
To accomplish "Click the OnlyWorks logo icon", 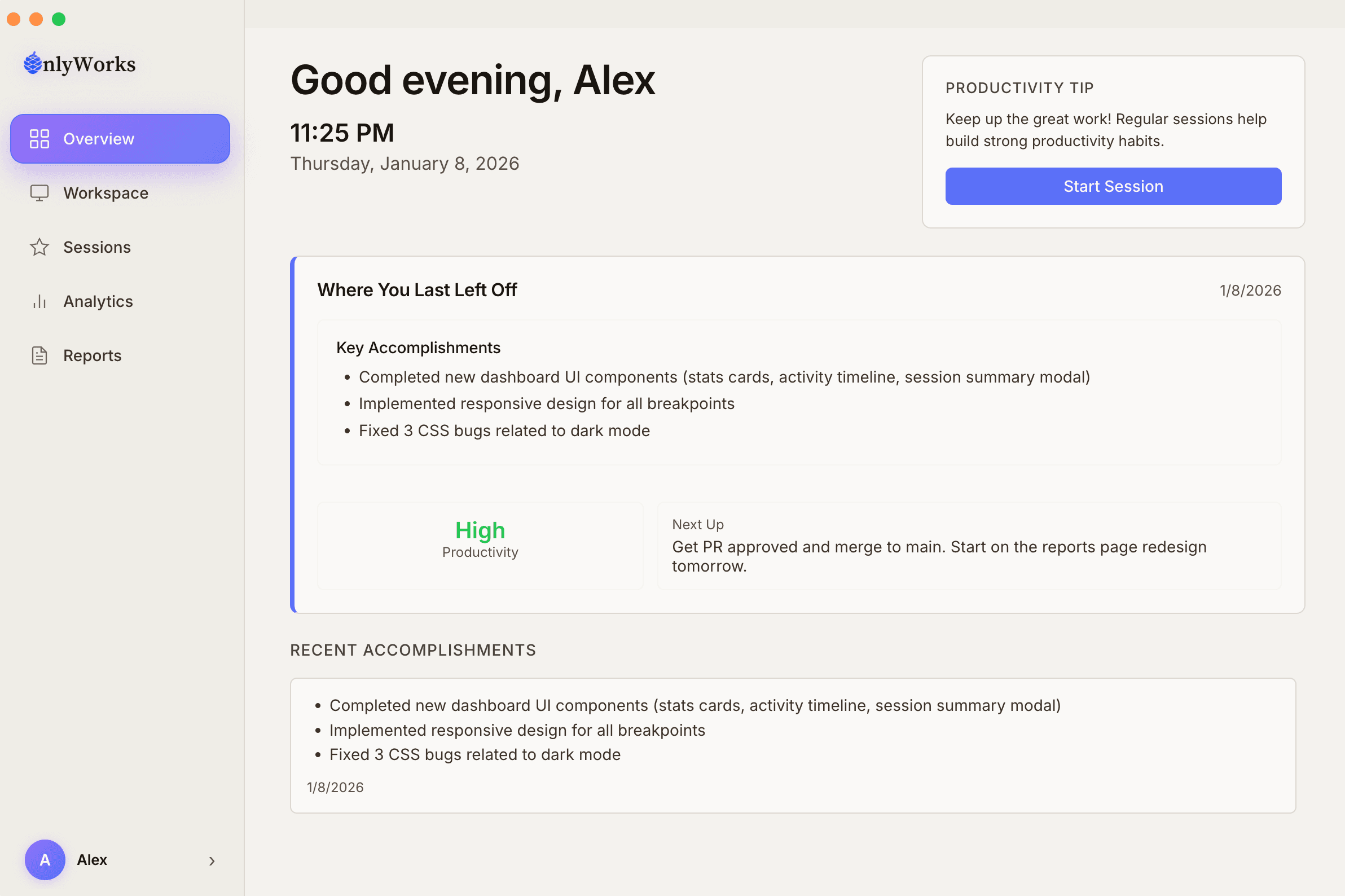I will (x=33, y=63).
